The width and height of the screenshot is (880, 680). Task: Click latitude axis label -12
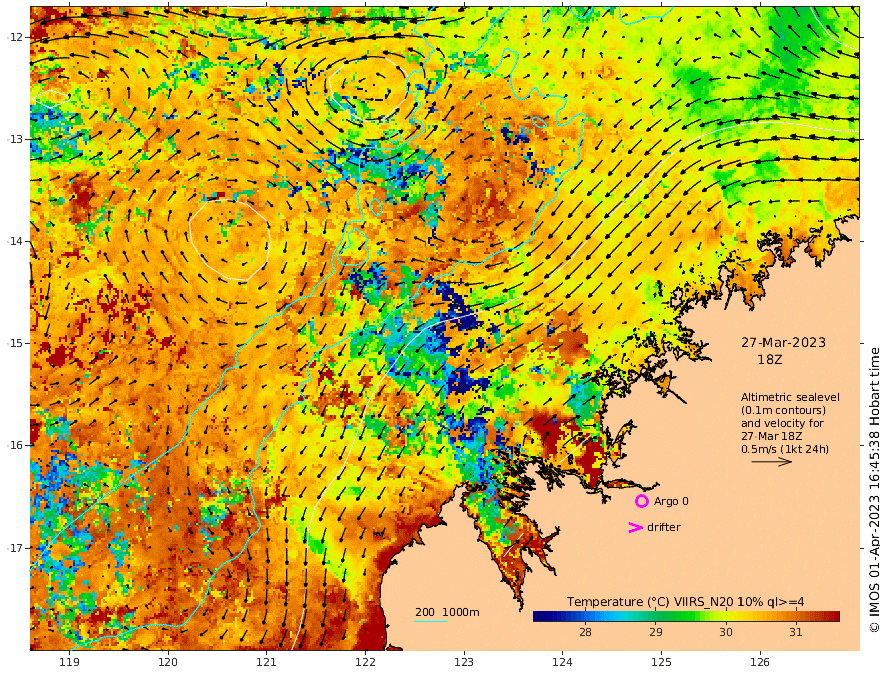point(15,37)
